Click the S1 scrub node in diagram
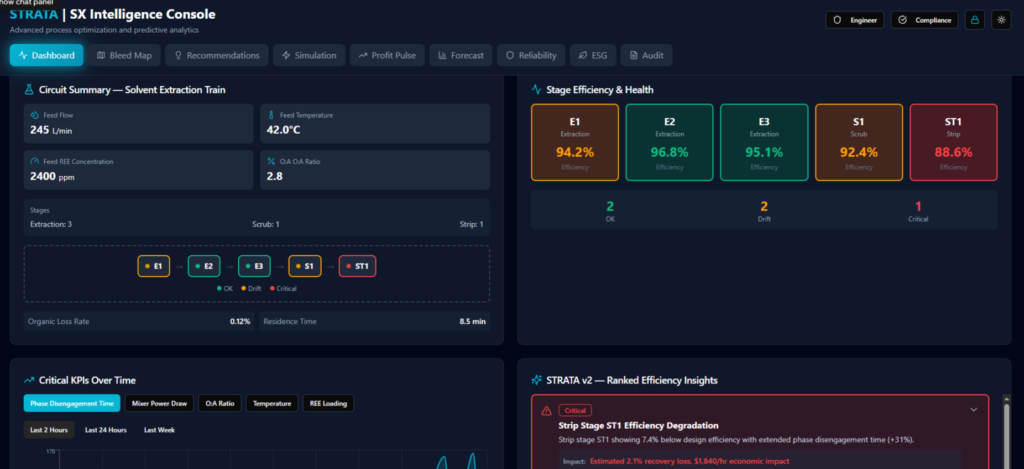Image resolution: width=1024 pixels, height=469 pixels. 305,266
